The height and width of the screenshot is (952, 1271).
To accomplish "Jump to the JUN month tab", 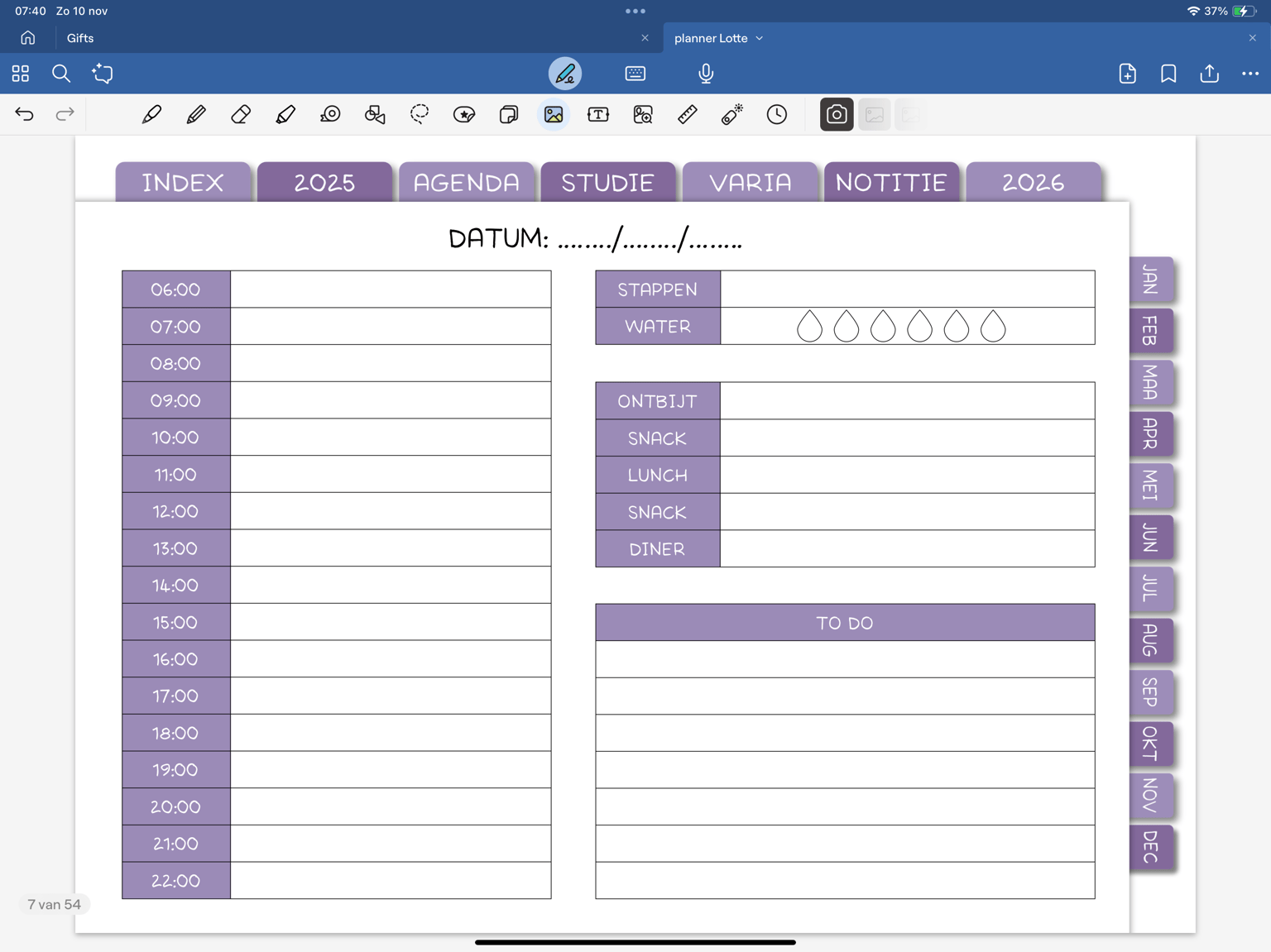I will click(1151, 538).
